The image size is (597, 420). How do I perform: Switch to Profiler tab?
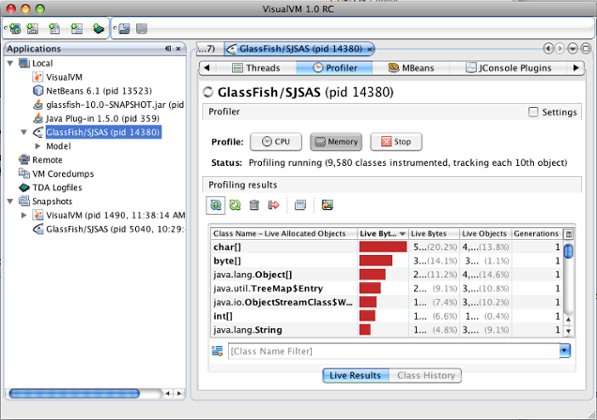tap(335, 68)
